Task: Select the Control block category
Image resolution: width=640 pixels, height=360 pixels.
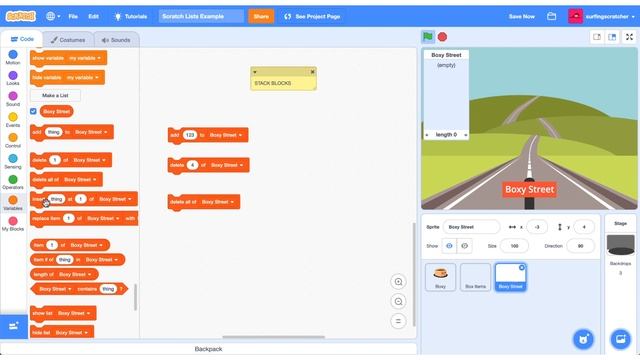Action: [13, 140]
